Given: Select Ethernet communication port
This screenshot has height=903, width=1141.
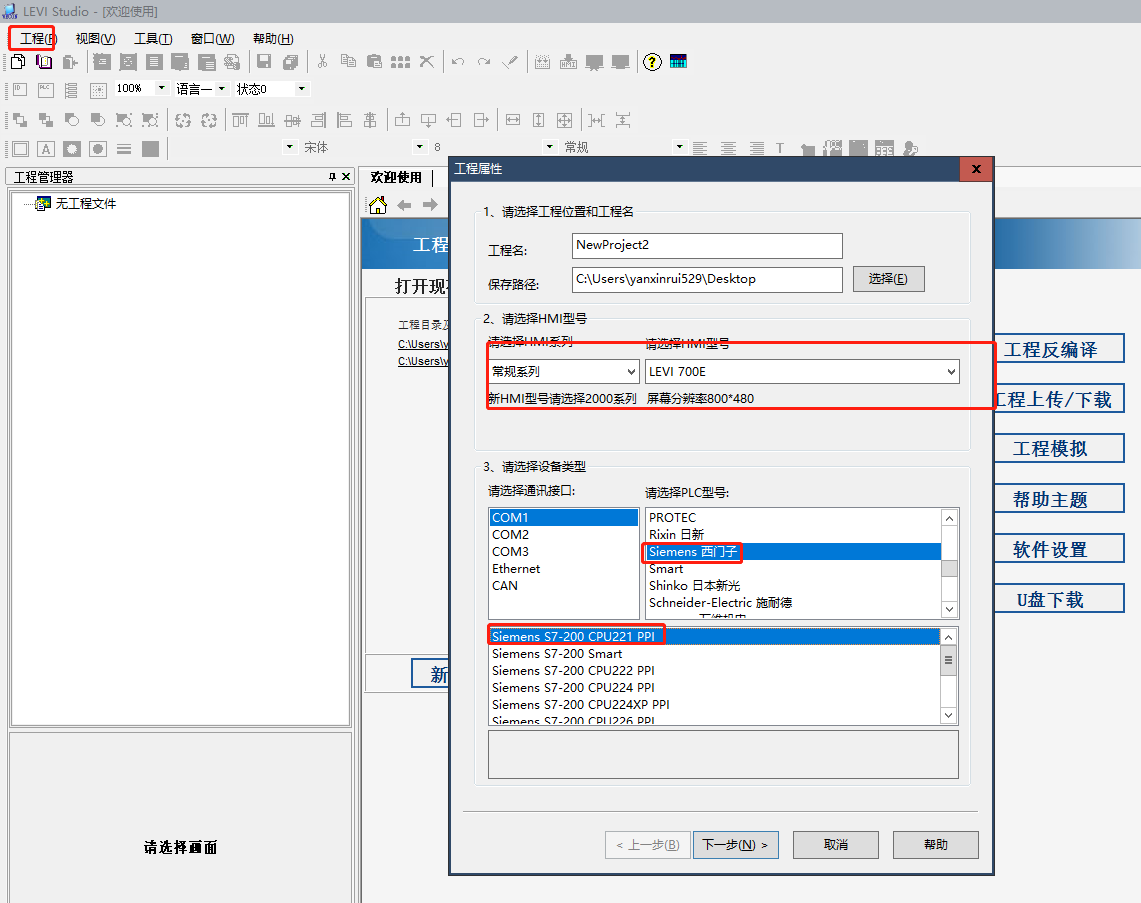Looking at the screenshot, I should point(563,569).
